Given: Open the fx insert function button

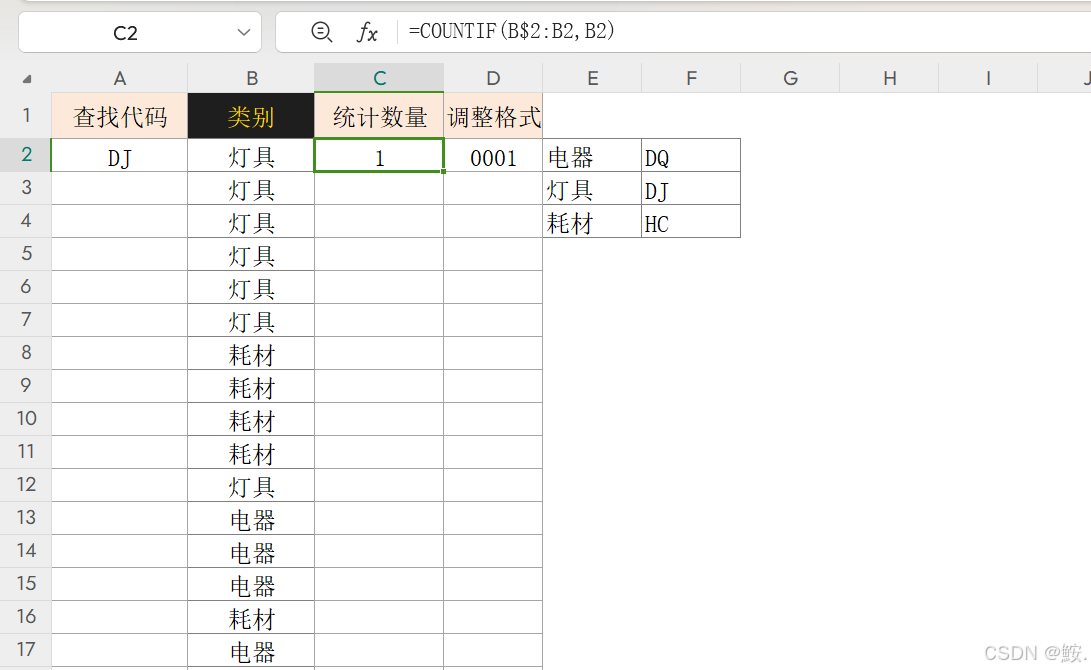Looking at the screenshot, I should [x=367, y=32].
